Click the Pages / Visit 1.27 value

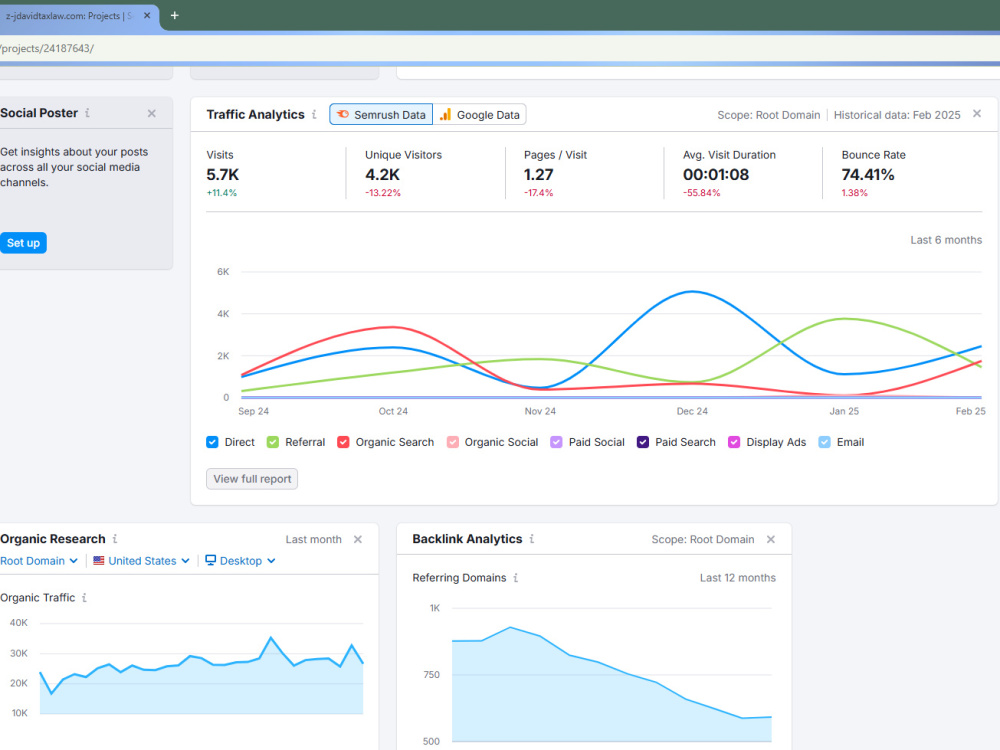point(539,174)
